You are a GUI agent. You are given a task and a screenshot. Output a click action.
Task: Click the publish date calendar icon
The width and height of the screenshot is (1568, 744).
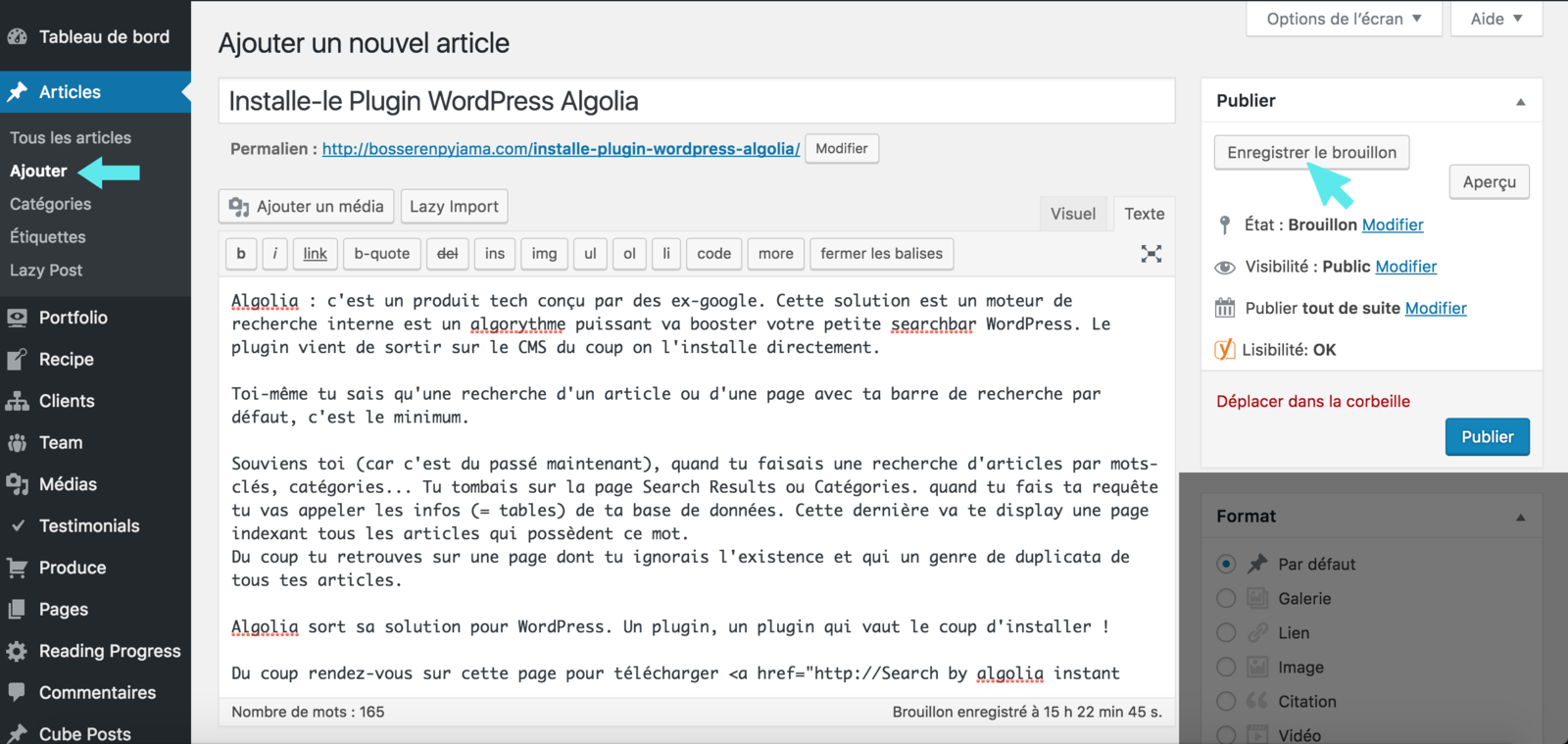pos(1225,309)
